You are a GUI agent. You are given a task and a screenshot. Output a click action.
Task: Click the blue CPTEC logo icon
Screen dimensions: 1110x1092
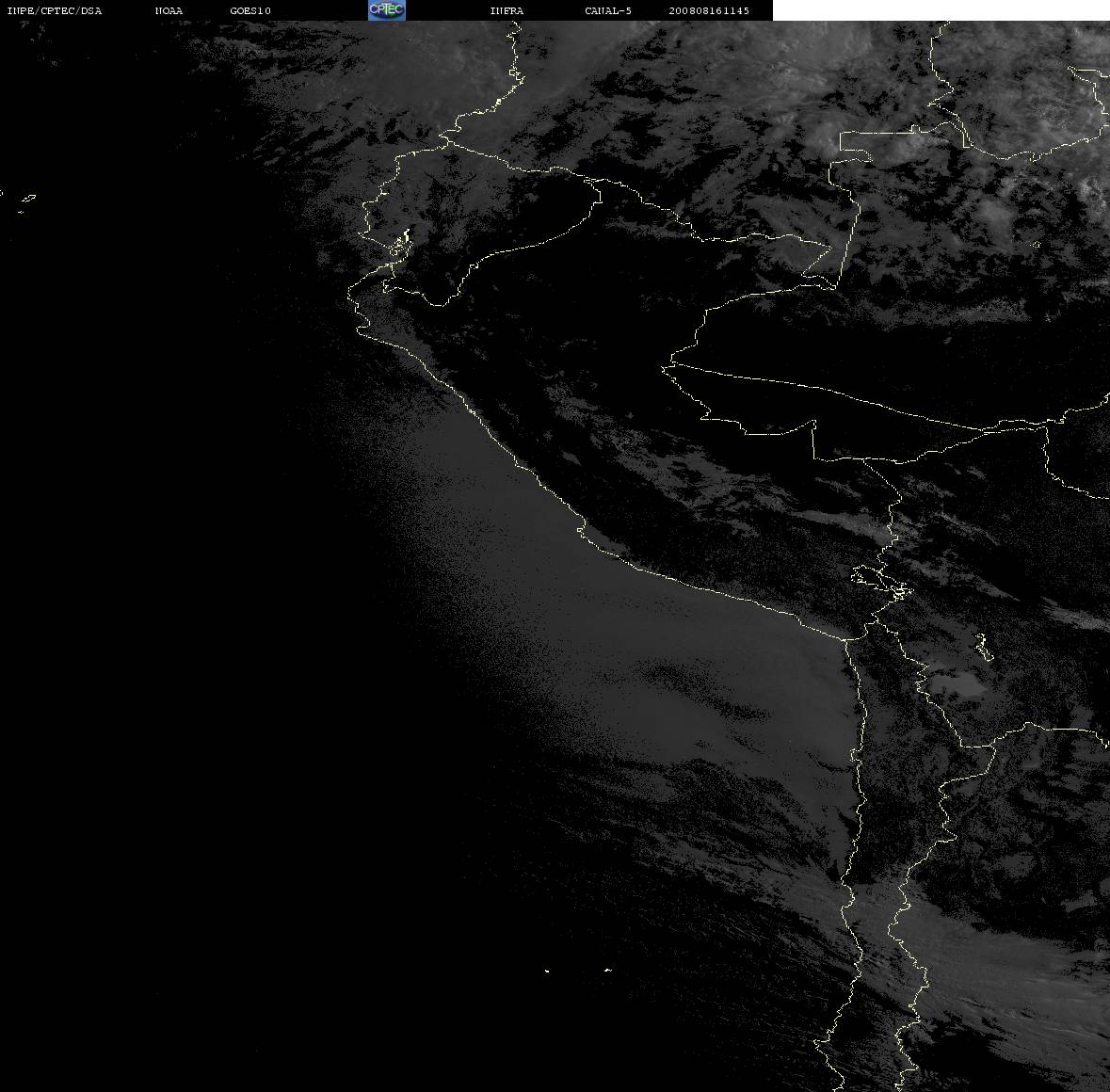pos(387,10)
